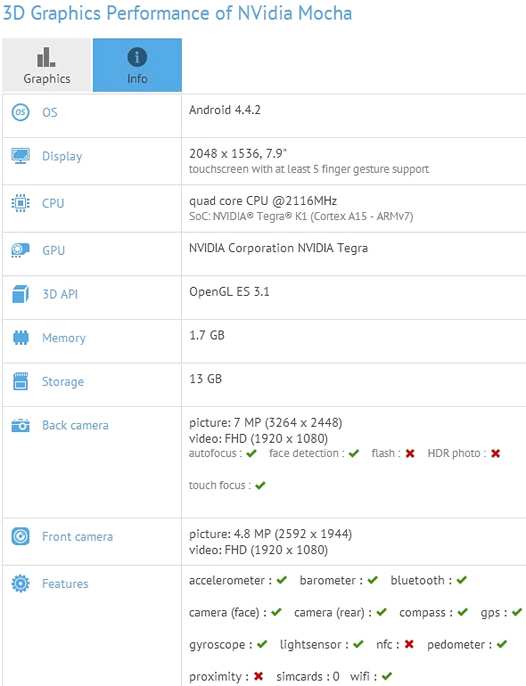Image resolution: width=526 pixels, height=686 pixels.
Task: Click the 'Front camera' row label
Action: (77, 536)
